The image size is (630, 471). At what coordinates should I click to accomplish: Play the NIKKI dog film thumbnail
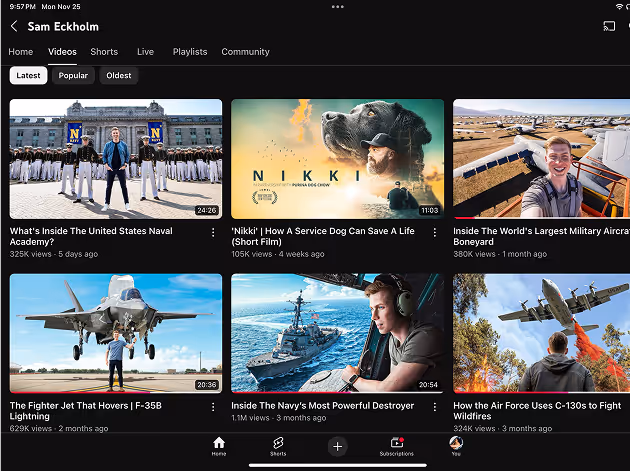click(338, 159)
